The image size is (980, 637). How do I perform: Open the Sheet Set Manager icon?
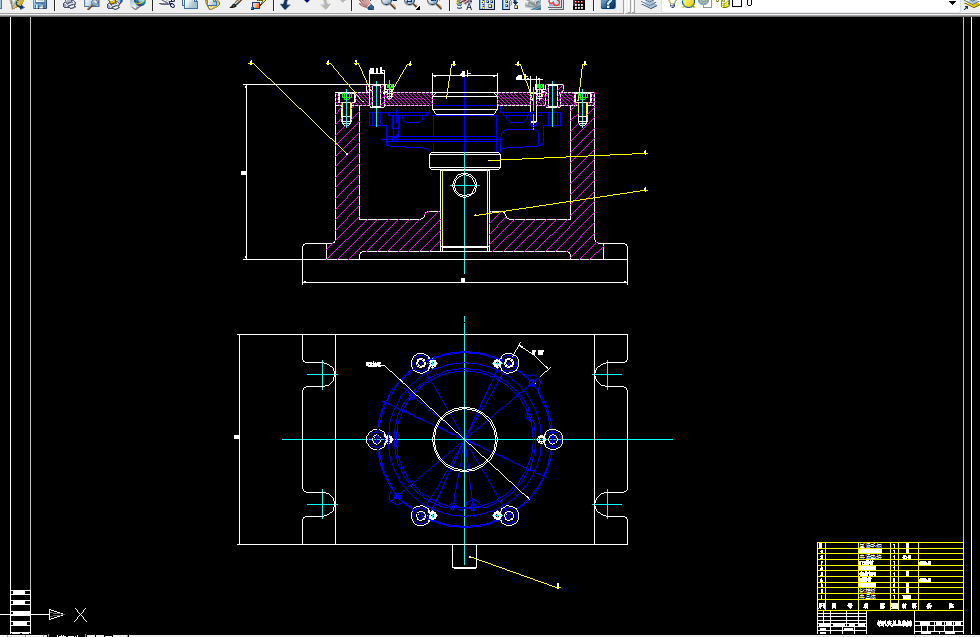click(x=533, y=4)
